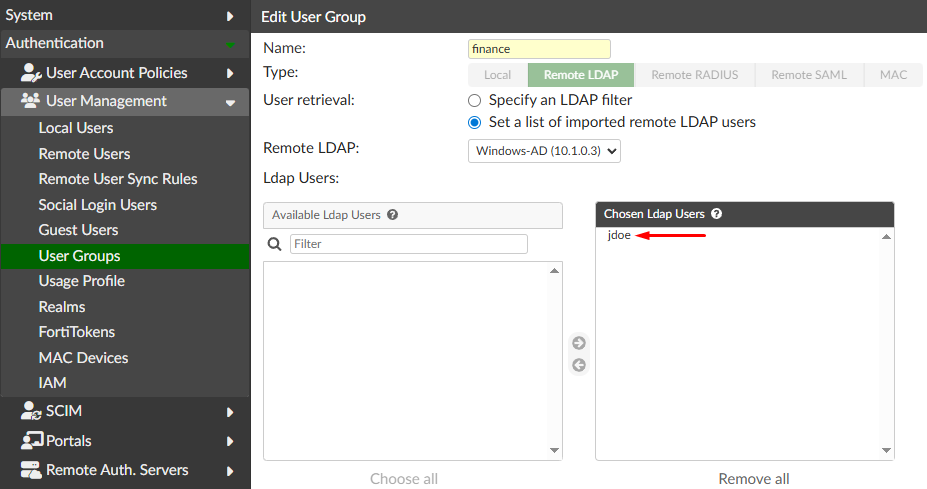Select the Remote RADIUS type tab
The width and height of the screenshot is (927, 489).
tap(695, 75)
